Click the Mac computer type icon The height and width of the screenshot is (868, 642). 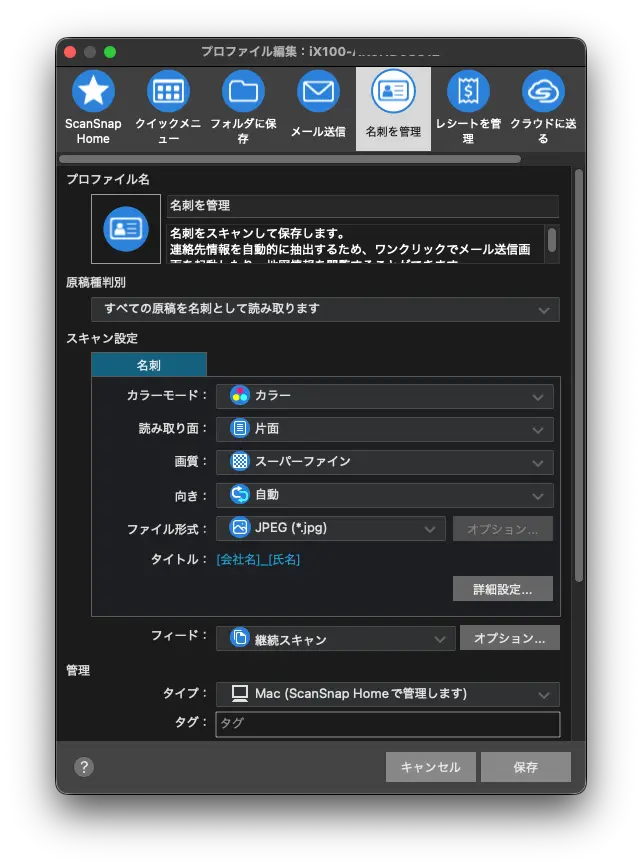240,693
